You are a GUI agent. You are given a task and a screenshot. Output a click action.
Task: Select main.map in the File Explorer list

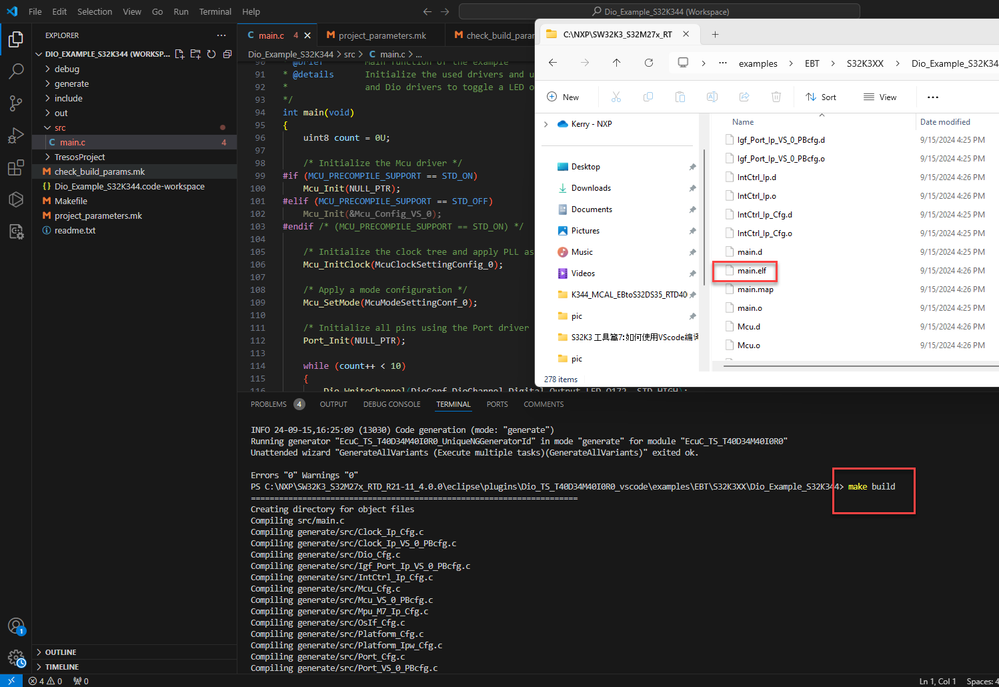click(x=755, y=289)
